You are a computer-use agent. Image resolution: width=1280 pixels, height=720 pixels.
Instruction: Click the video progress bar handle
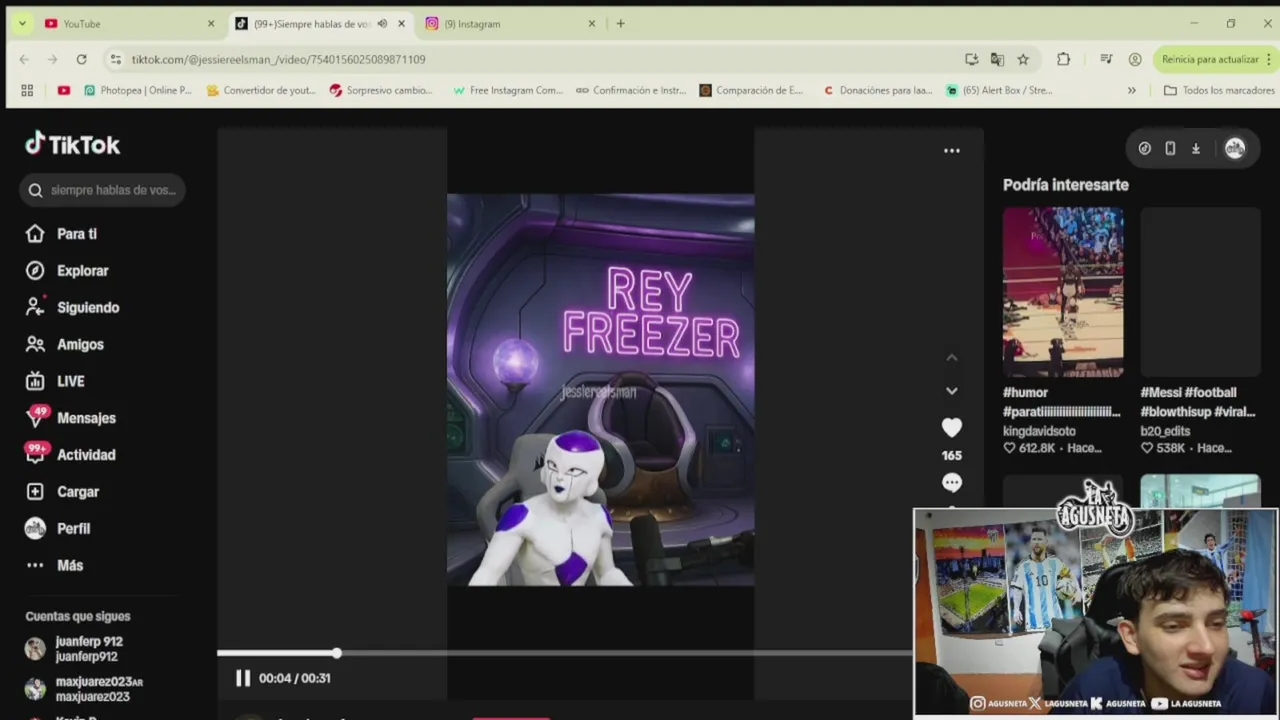click(337, 653)
